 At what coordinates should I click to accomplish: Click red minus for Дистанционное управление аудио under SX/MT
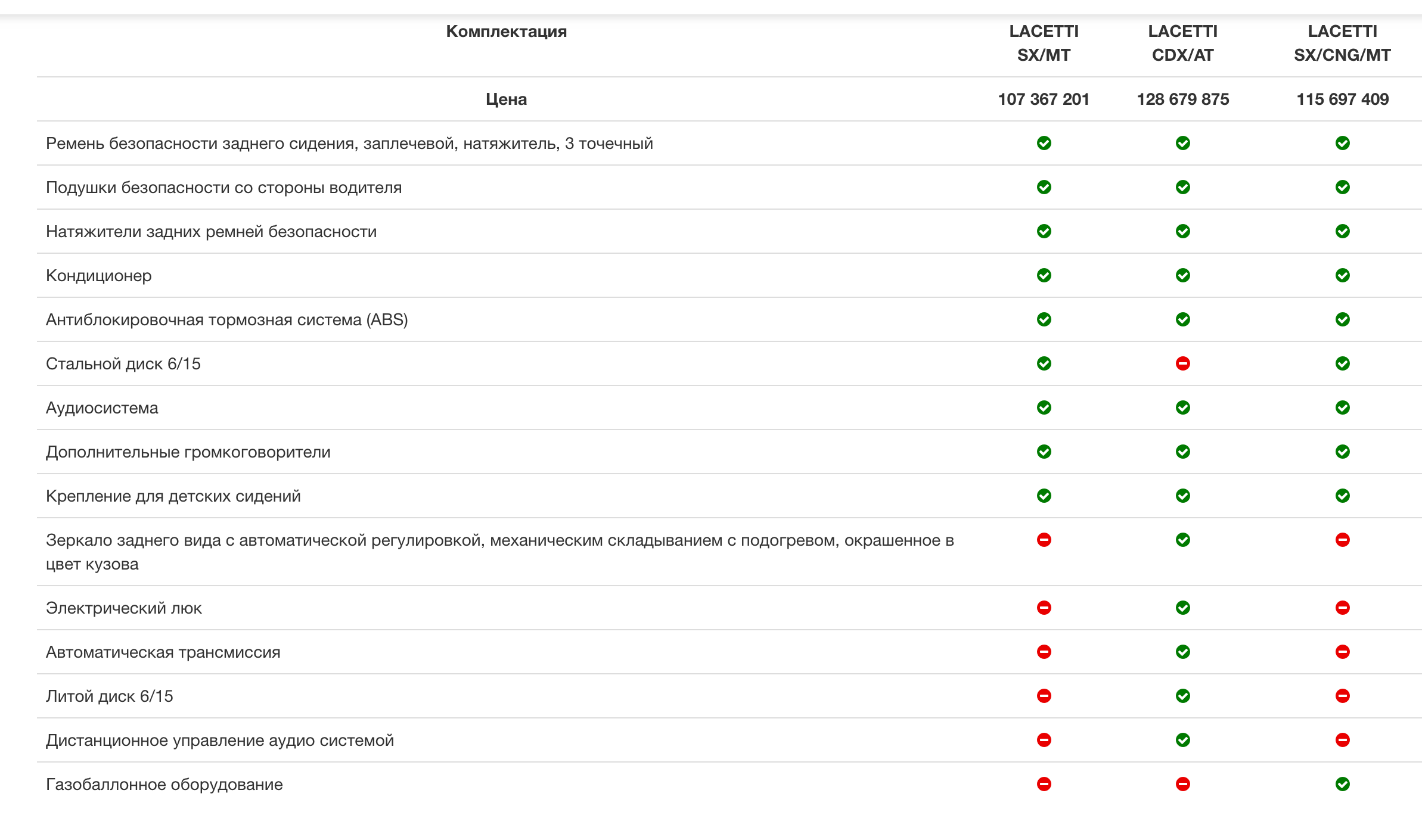(1044, 740)
